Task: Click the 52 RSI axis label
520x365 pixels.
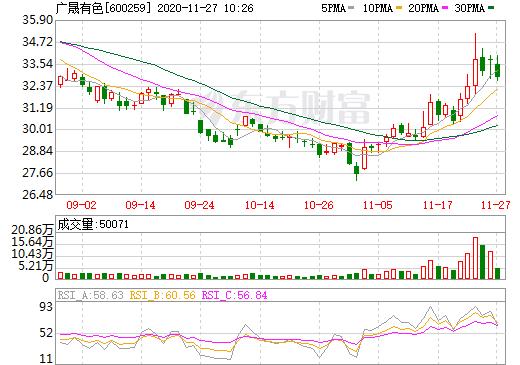Action: tap(46, 333)
